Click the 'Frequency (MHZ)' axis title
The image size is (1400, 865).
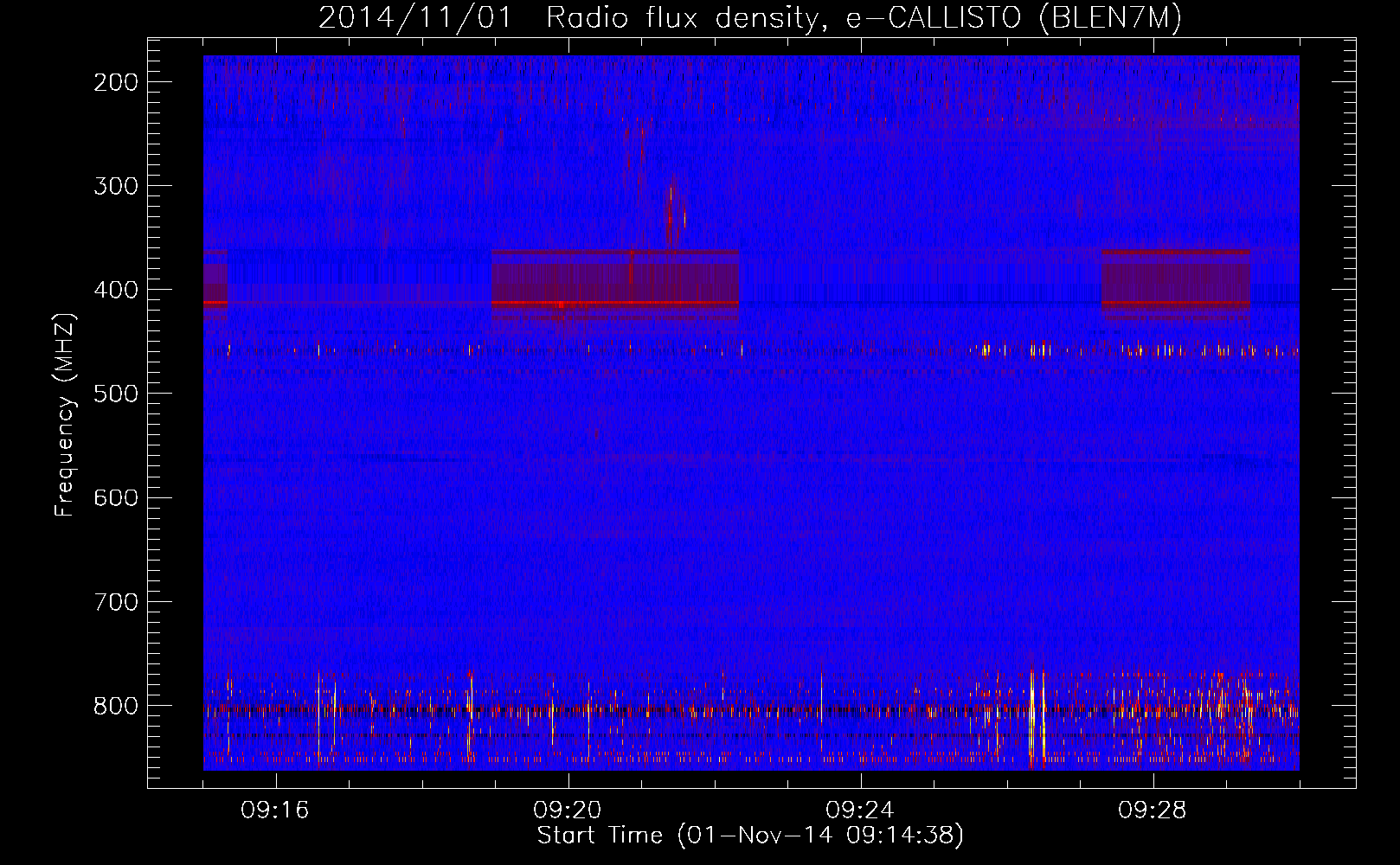[x=65, y=414]
